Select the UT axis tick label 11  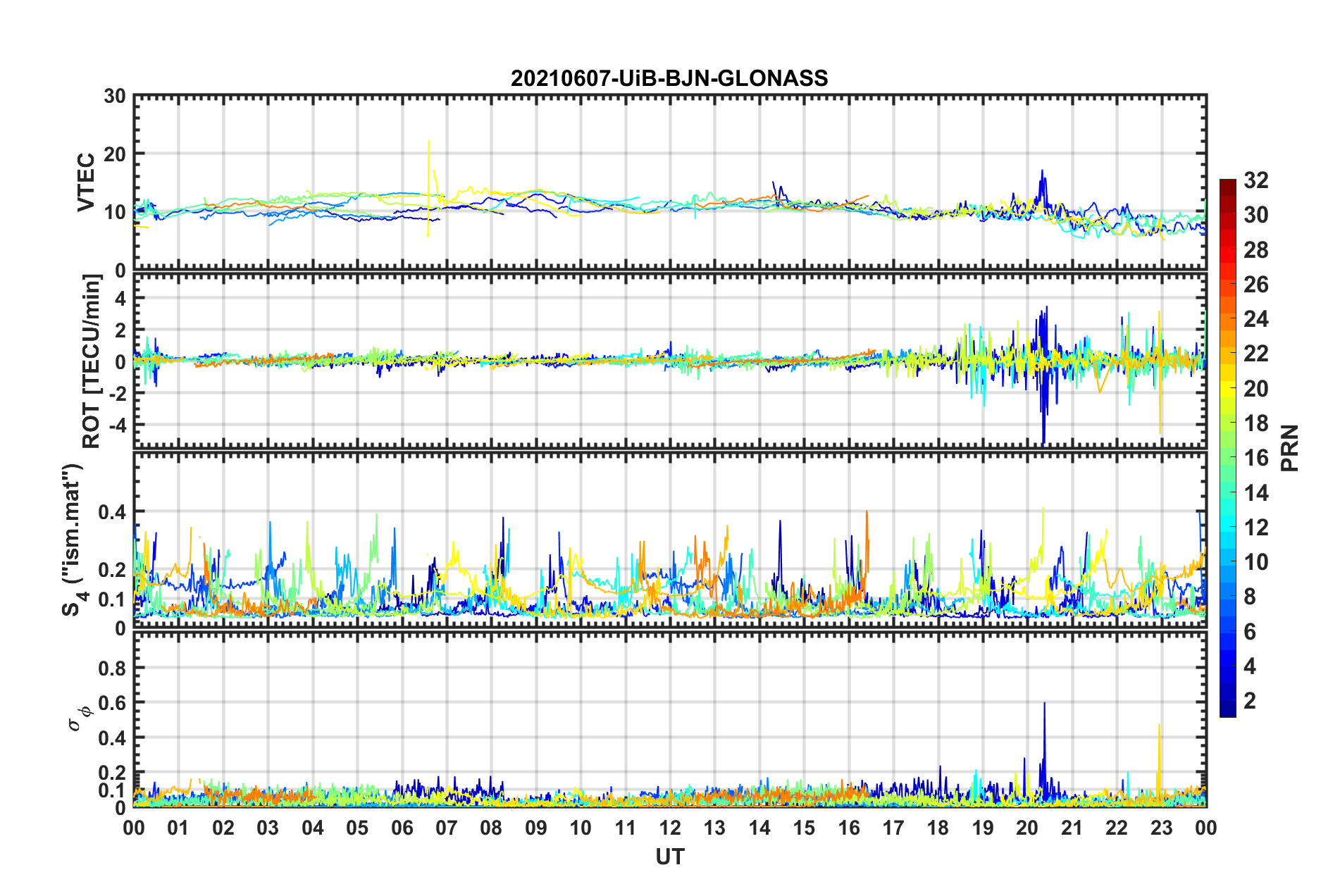click(x=626, y=828)
